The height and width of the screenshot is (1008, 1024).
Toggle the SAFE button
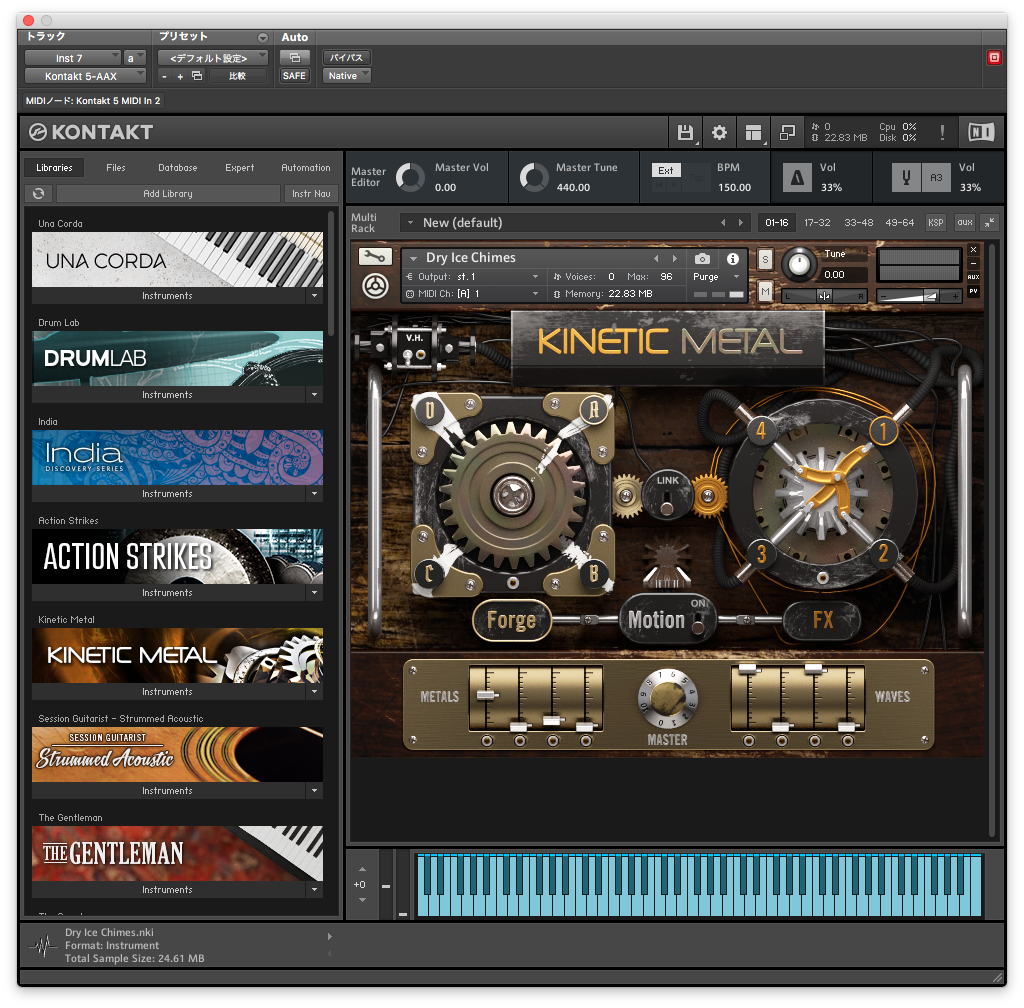295,76
